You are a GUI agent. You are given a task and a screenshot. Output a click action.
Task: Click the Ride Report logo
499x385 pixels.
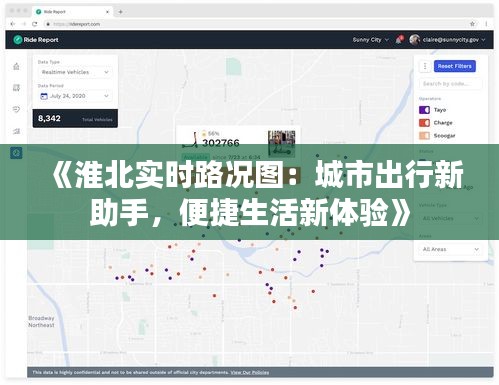36,40
